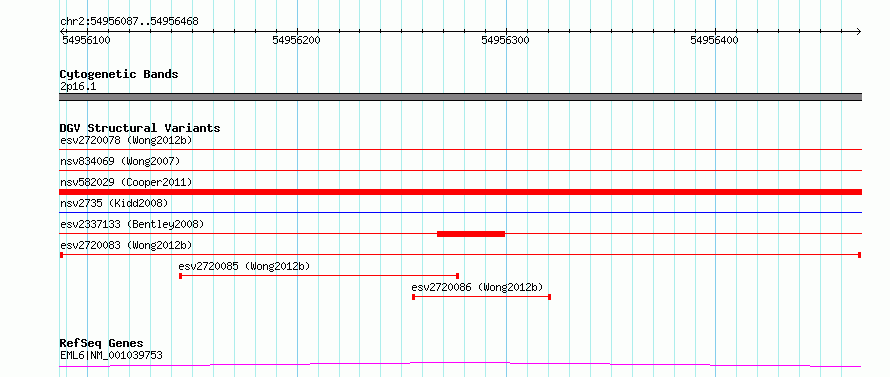Click the left arrow end of ruler
The width and height of the screenshot is (890, 377).
coord(63,31)
